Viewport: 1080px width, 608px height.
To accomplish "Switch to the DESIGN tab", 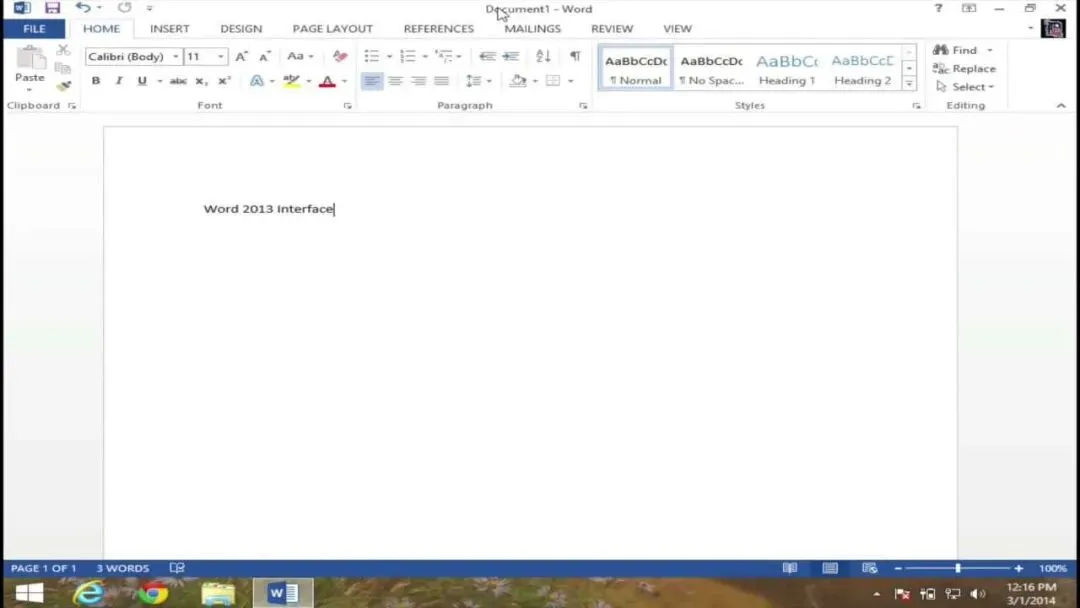I will 241,29.
